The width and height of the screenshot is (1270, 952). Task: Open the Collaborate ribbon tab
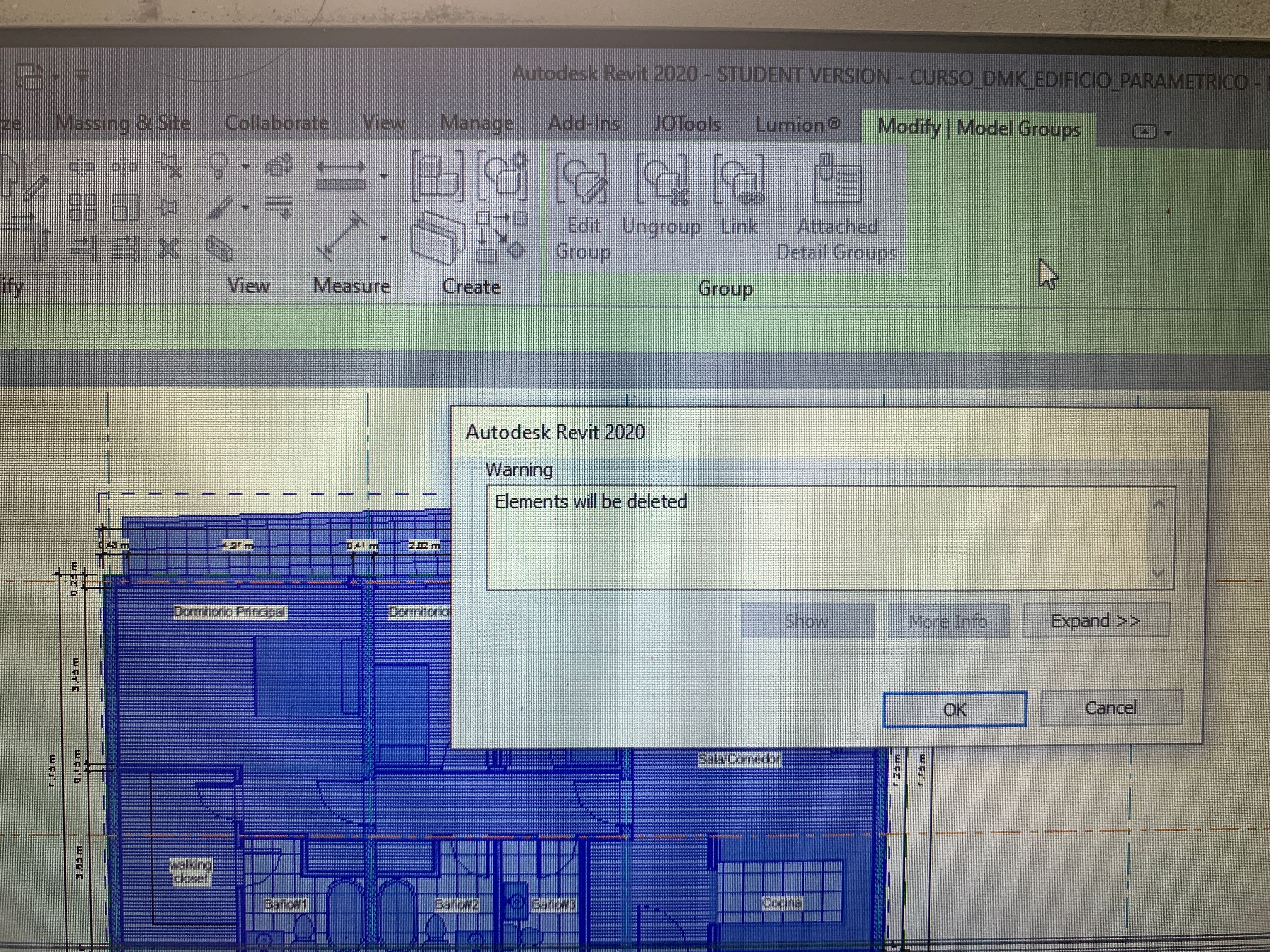pos(277,123)
